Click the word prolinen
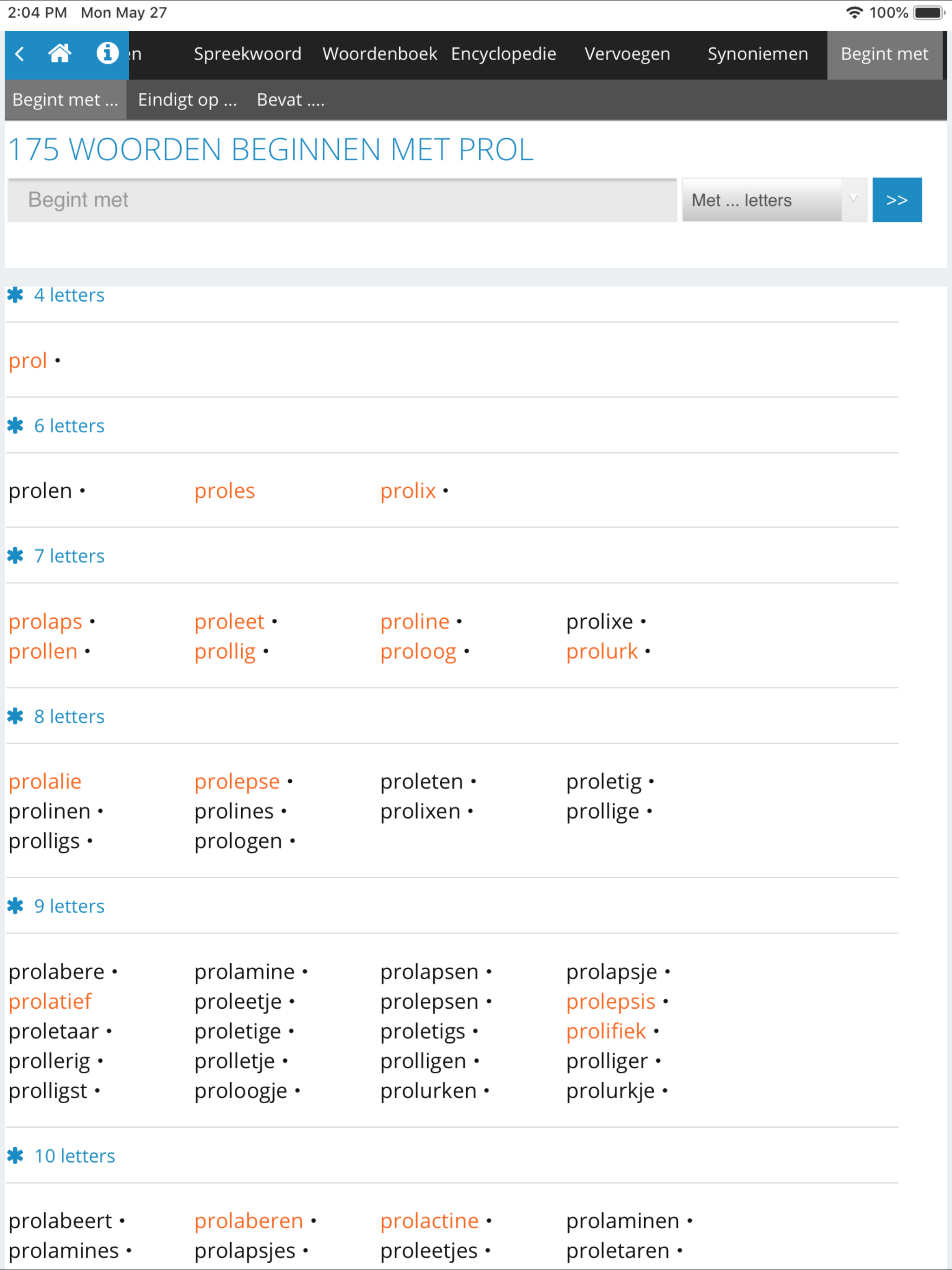 pos(49,812)
